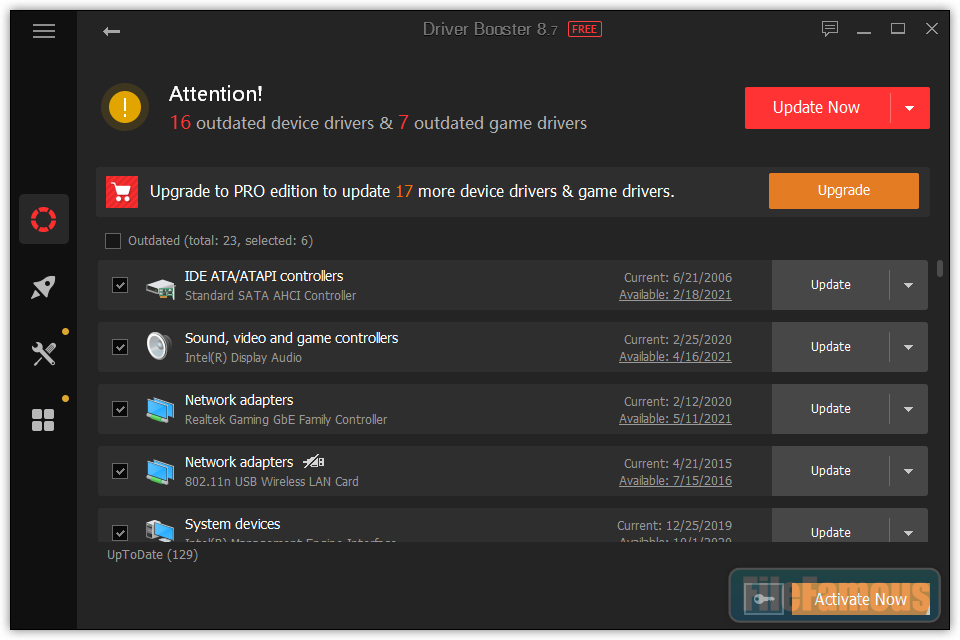Open Available: 7/15/2016 driver details link
The width and height of the screenshot is (960, 640).
[675, 481]
